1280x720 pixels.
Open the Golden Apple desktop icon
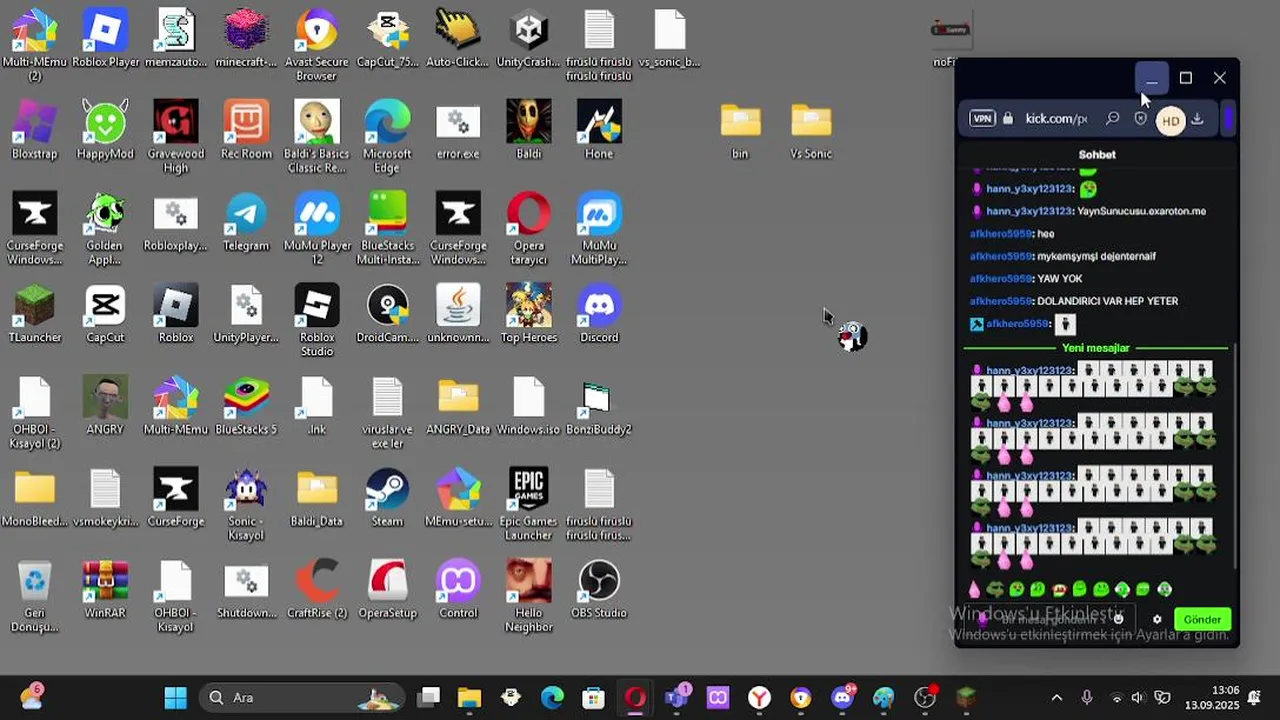(105, 229)
